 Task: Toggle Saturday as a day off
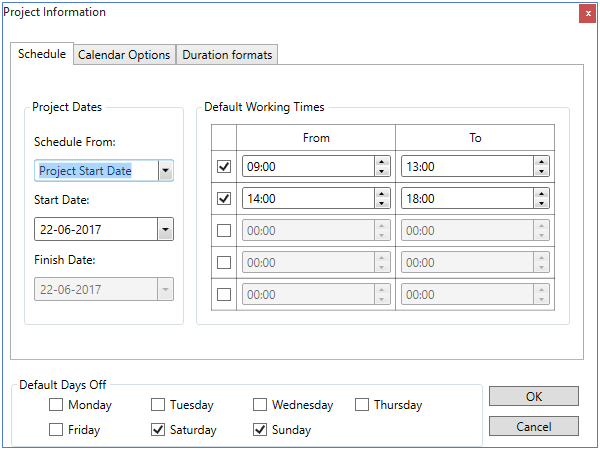coord(158,430)
